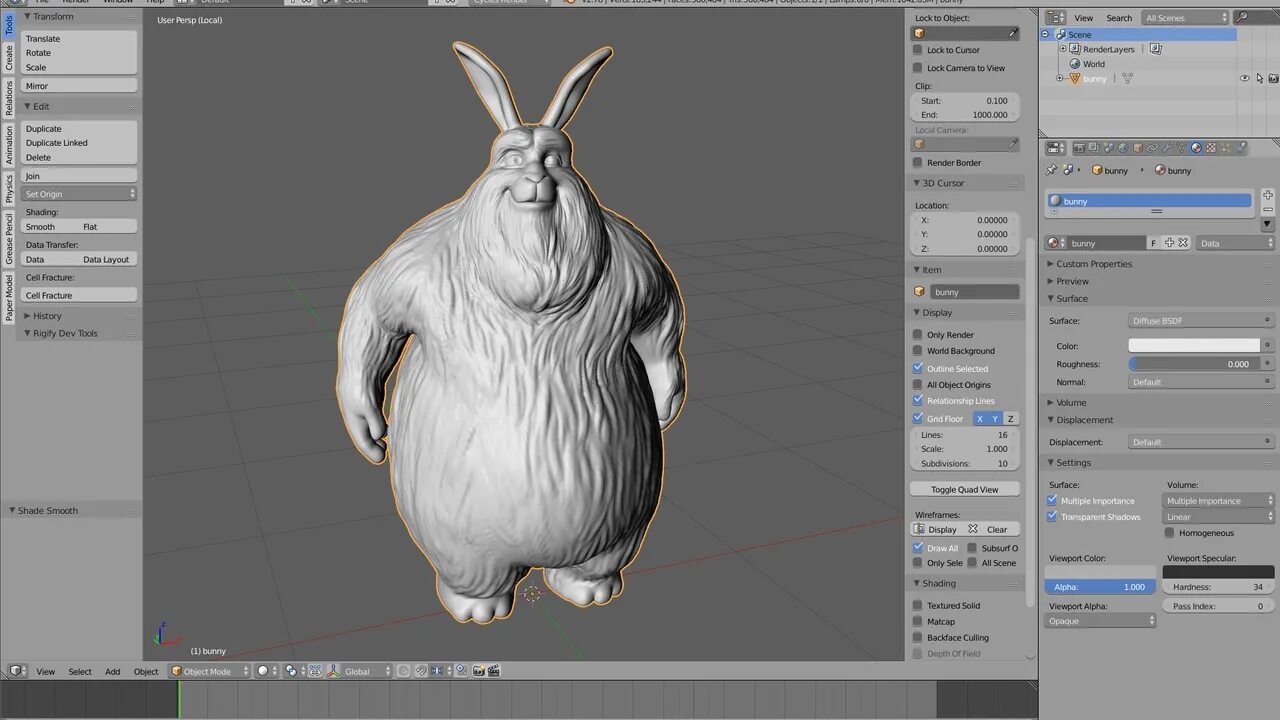The width and height of the screenshot is (1280, 720).
Task: Toggle the snap magnet icon
Action: tap(421, 671)
